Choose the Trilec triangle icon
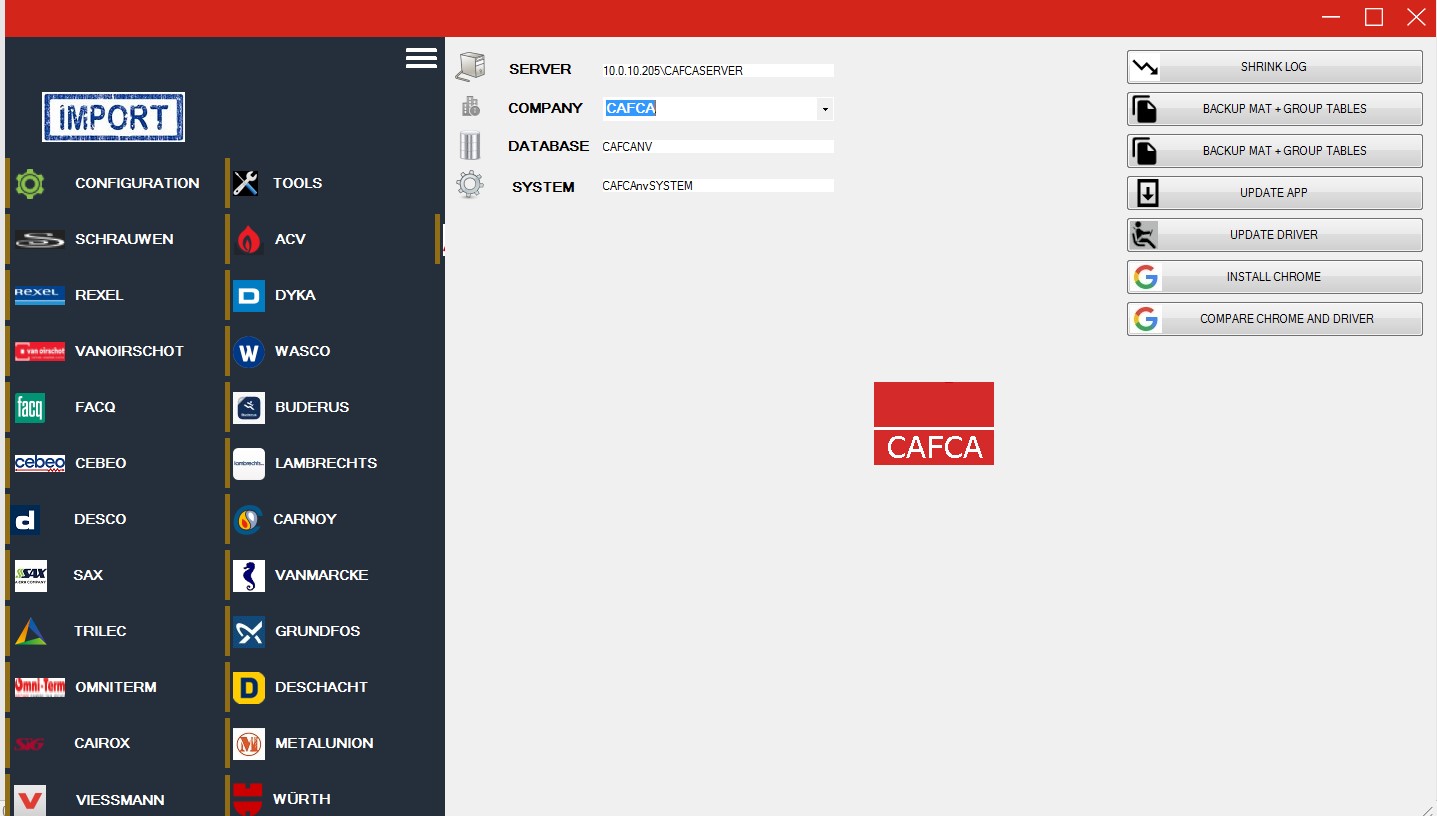The width and height of the screenshot is (1437, 816). point(31,631)
